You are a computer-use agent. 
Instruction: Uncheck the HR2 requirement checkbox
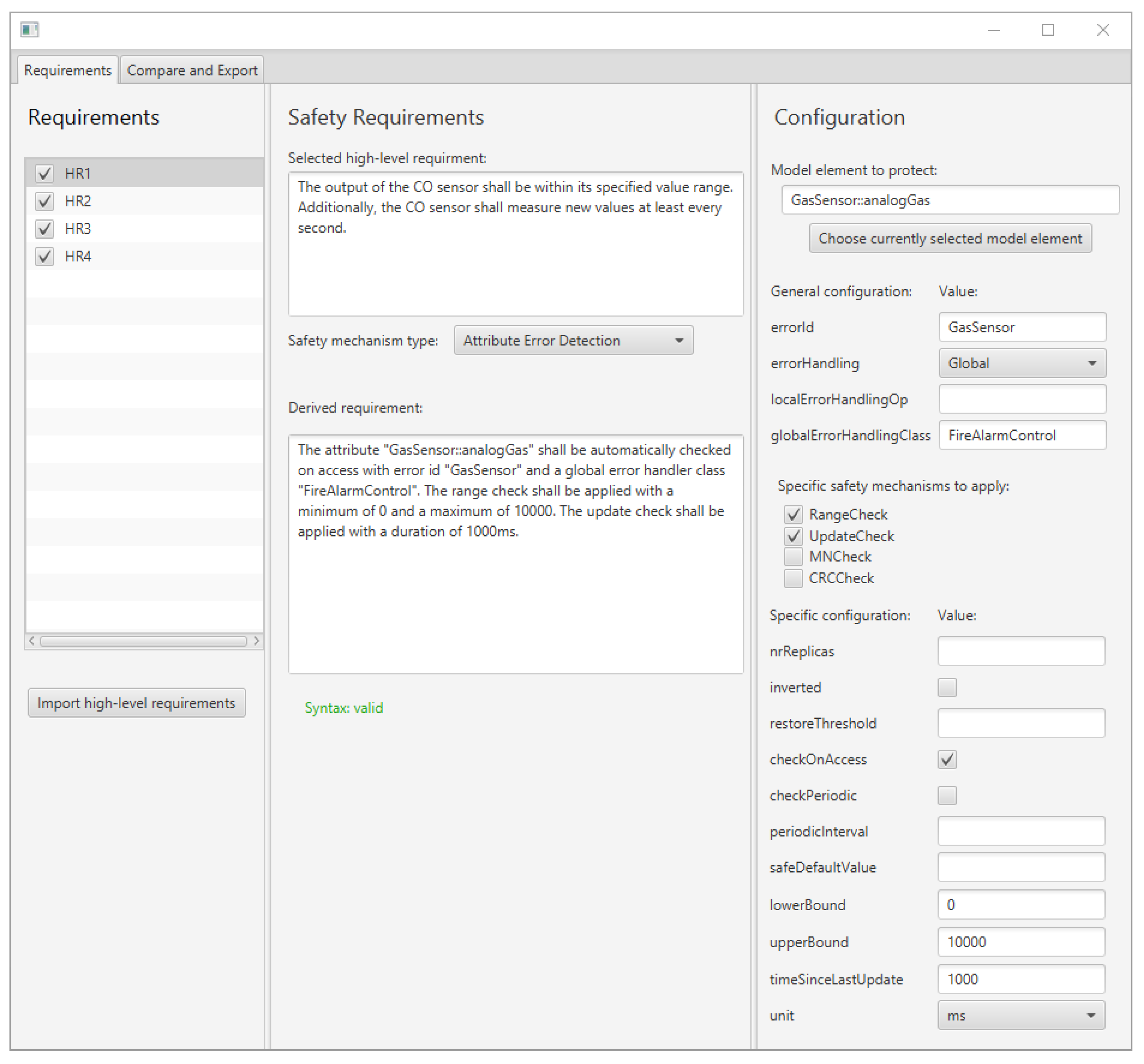coord(44,201)
